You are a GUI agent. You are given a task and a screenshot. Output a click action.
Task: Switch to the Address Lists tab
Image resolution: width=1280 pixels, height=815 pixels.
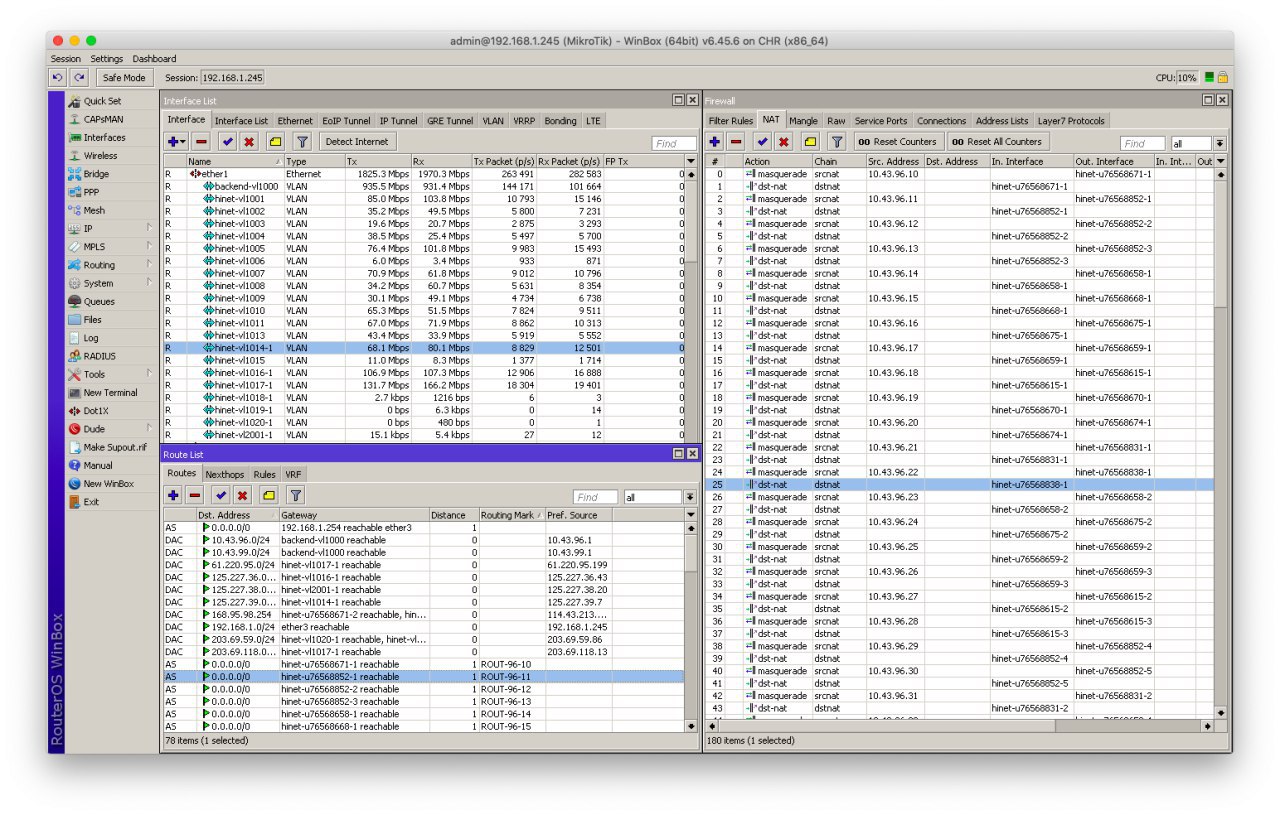point(1002,121)
